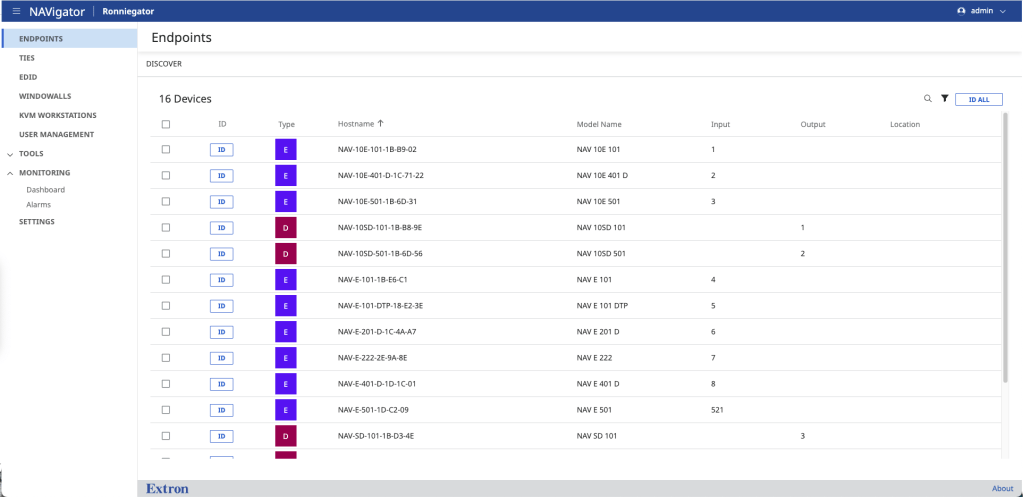Open the Discover tab
This screenshot has height=497, width=1023.
click(164, 64)
